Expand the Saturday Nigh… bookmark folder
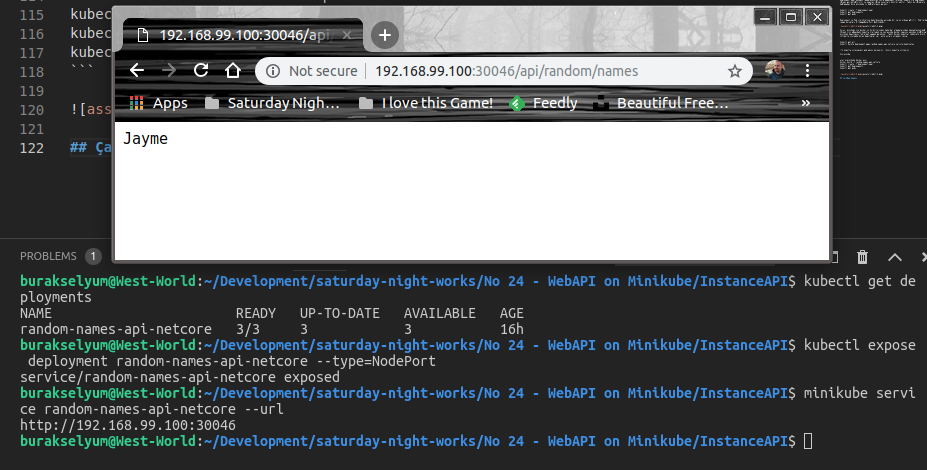Image resolution: width=927 pixels, height=470 pixels. click(273, 102)
